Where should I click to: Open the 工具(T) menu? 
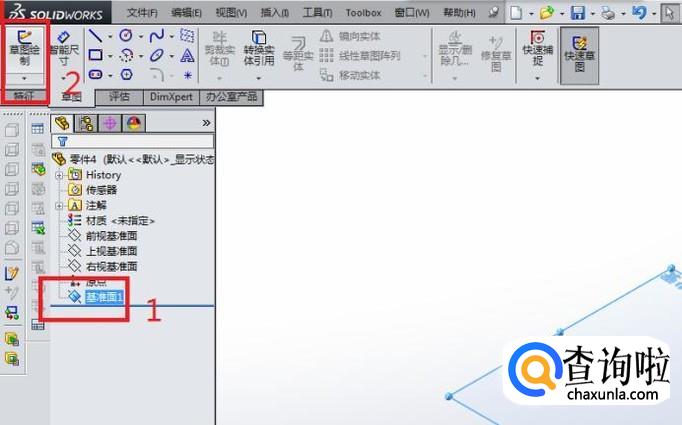point(318,13)
